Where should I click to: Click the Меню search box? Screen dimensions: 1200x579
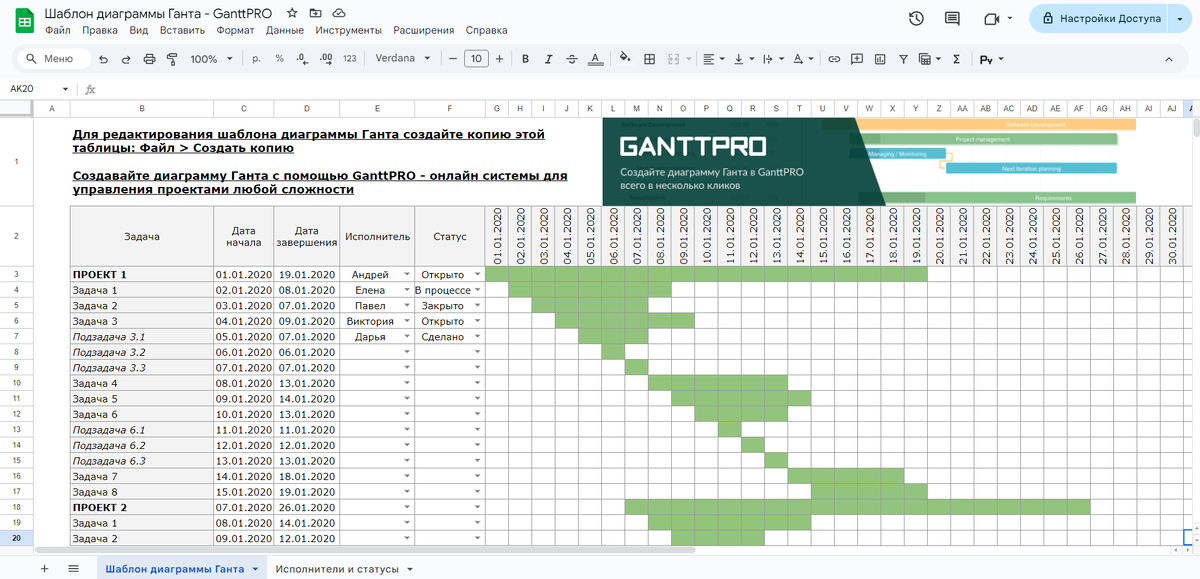(55, 59)
